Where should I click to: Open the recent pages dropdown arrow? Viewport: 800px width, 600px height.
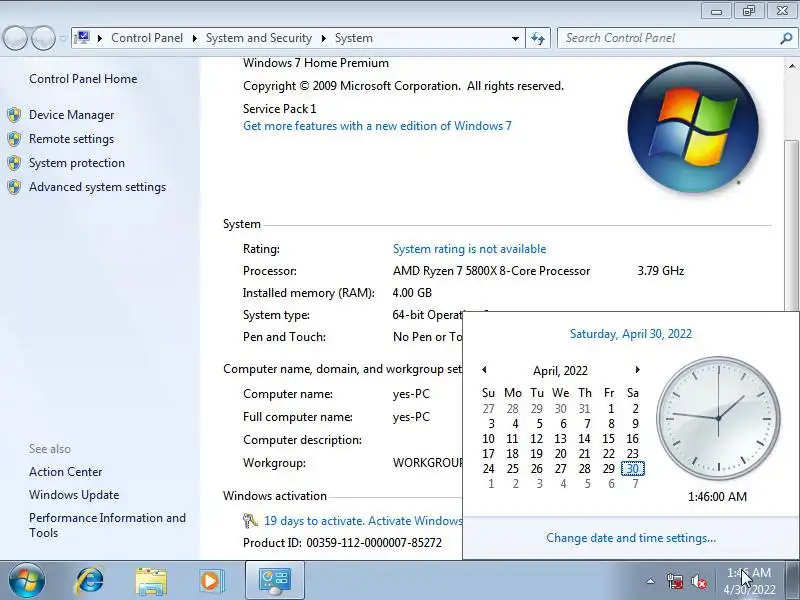[x=63, y=38]
